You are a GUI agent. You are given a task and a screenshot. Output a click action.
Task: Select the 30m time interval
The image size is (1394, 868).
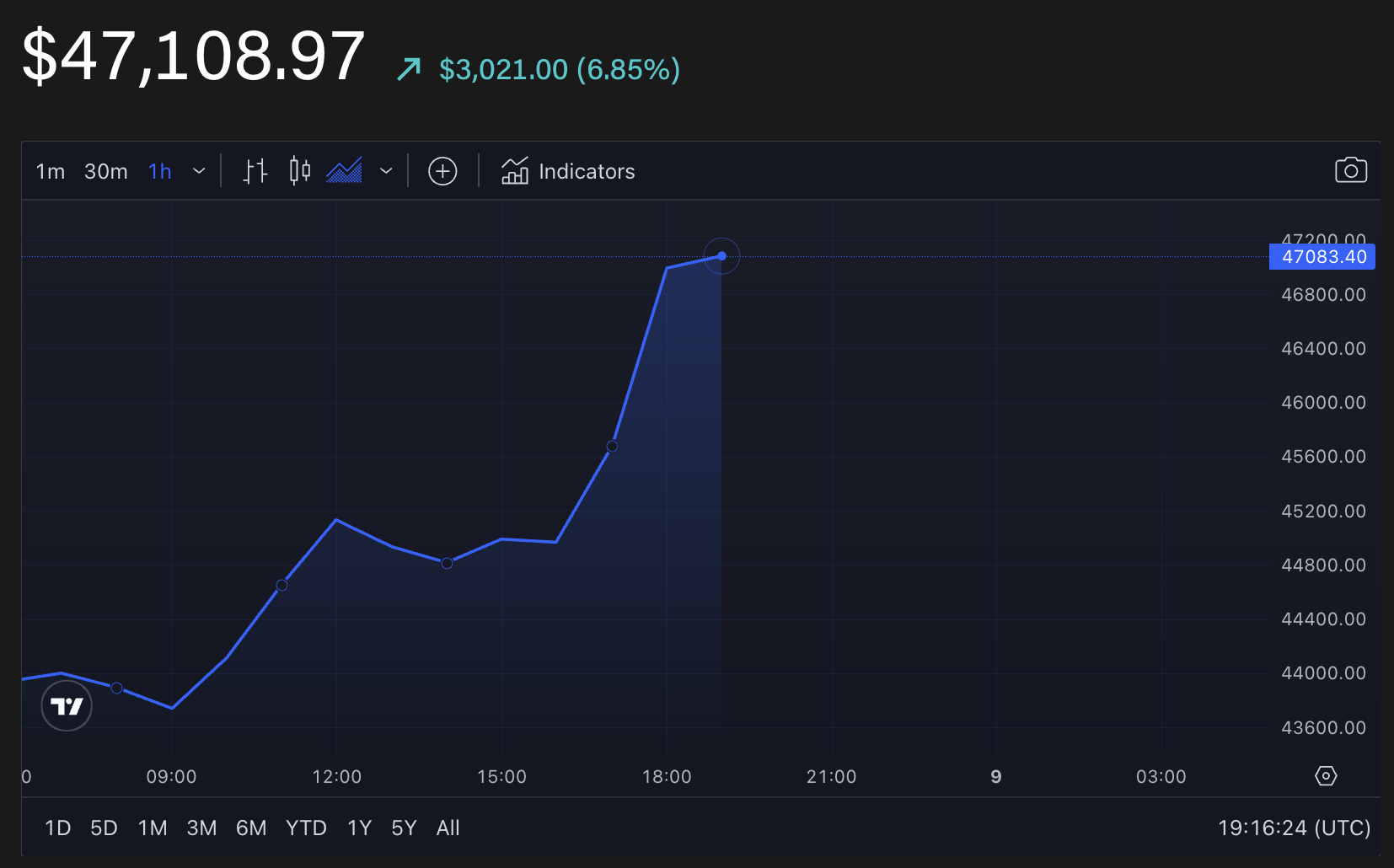pos(106,171)
